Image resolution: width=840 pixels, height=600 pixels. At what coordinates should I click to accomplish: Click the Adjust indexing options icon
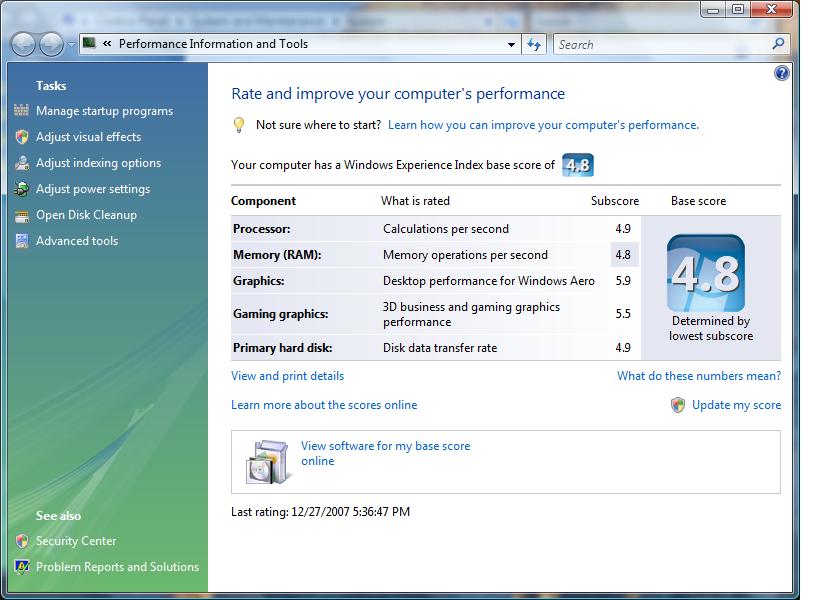[x=22, y=163]
